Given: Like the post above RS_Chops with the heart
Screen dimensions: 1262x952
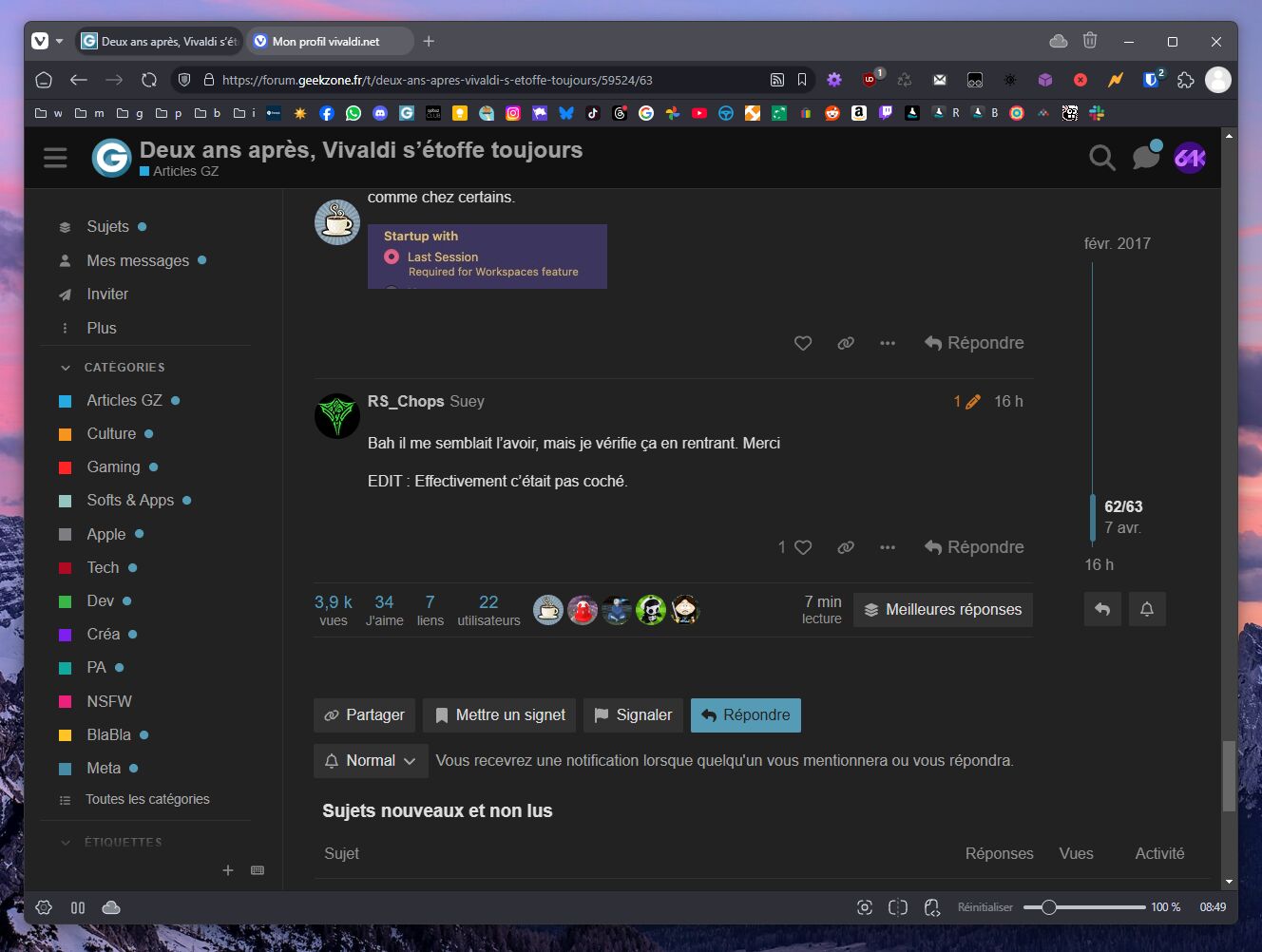Looking at the screenshot, I should point(803,343).
